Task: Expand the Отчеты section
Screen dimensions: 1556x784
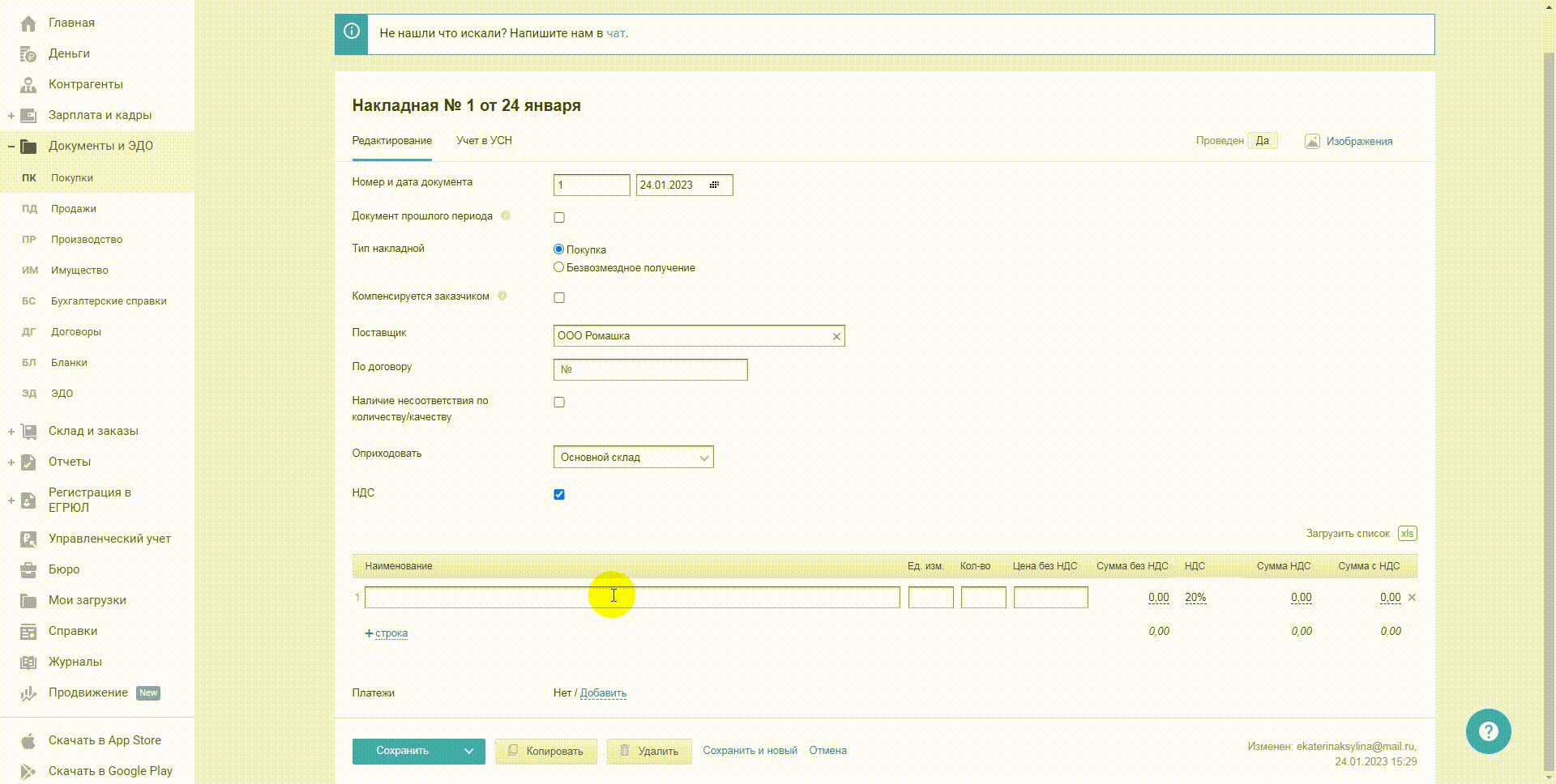Action: 11,462
